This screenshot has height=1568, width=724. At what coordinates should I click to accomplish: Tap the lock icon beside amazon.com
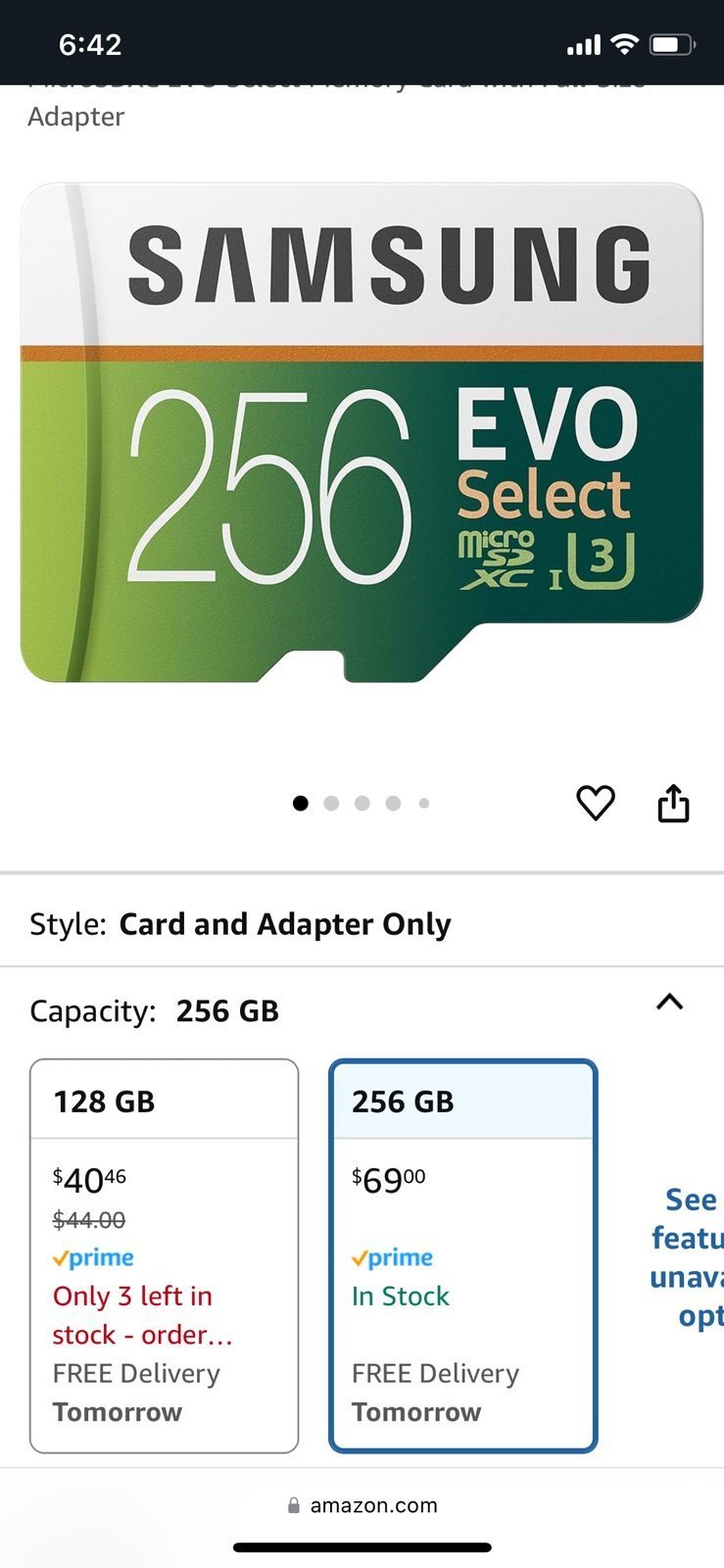(x=293, y=1505)
